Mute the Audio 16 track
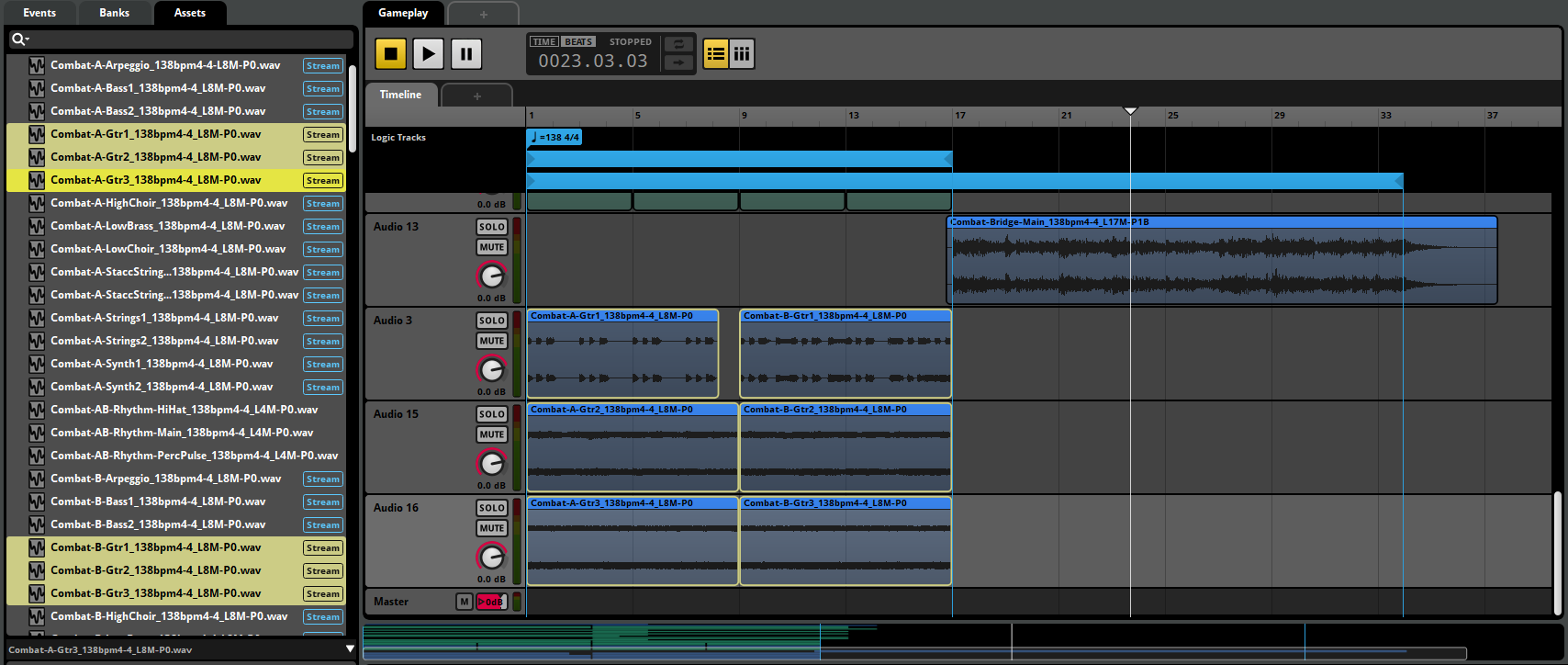1568x665 pixels. (x=492, y=528)
